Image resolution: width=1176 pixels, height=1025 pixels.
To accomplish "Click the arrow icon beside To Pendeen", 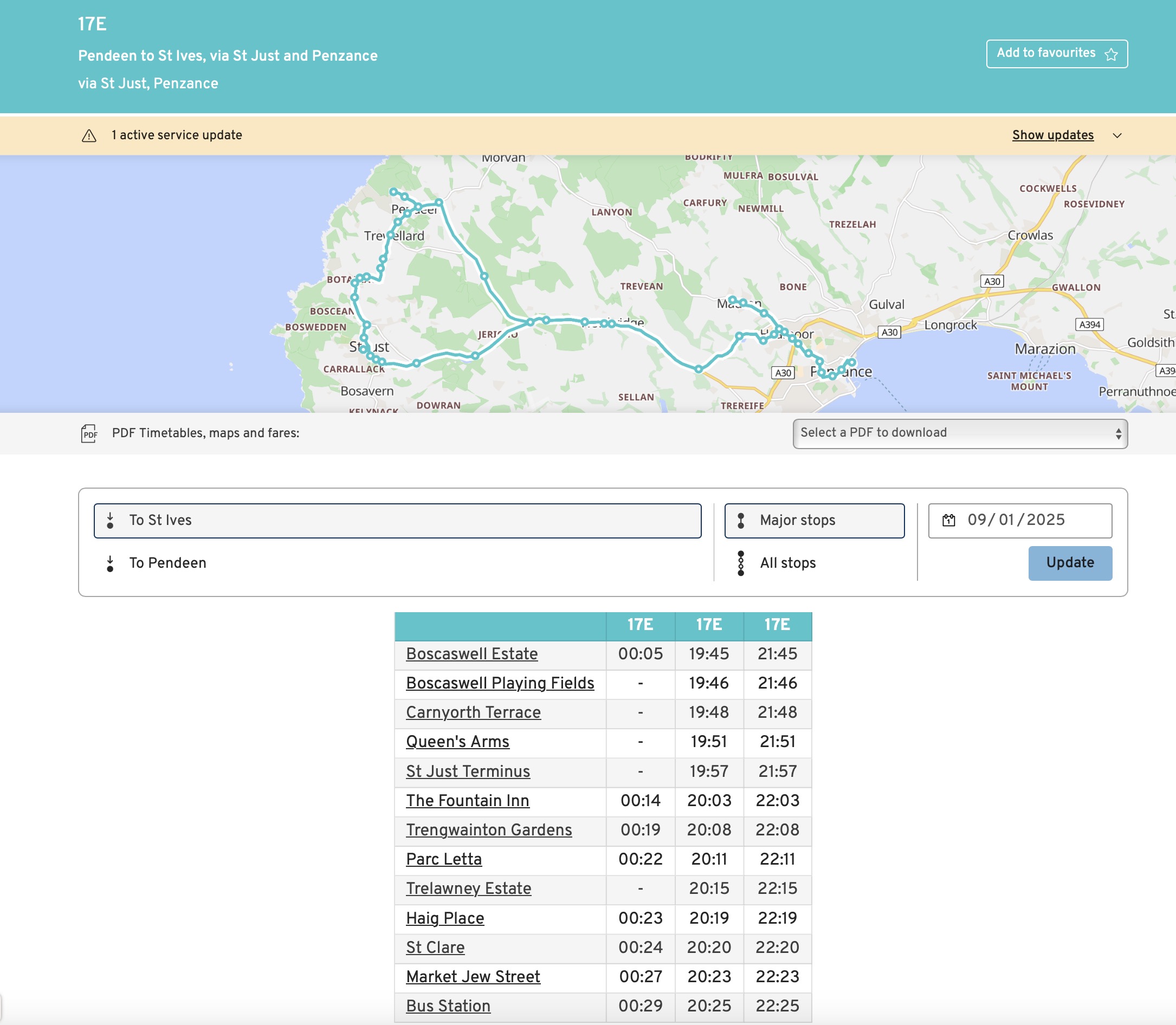I will pos(110,563).
